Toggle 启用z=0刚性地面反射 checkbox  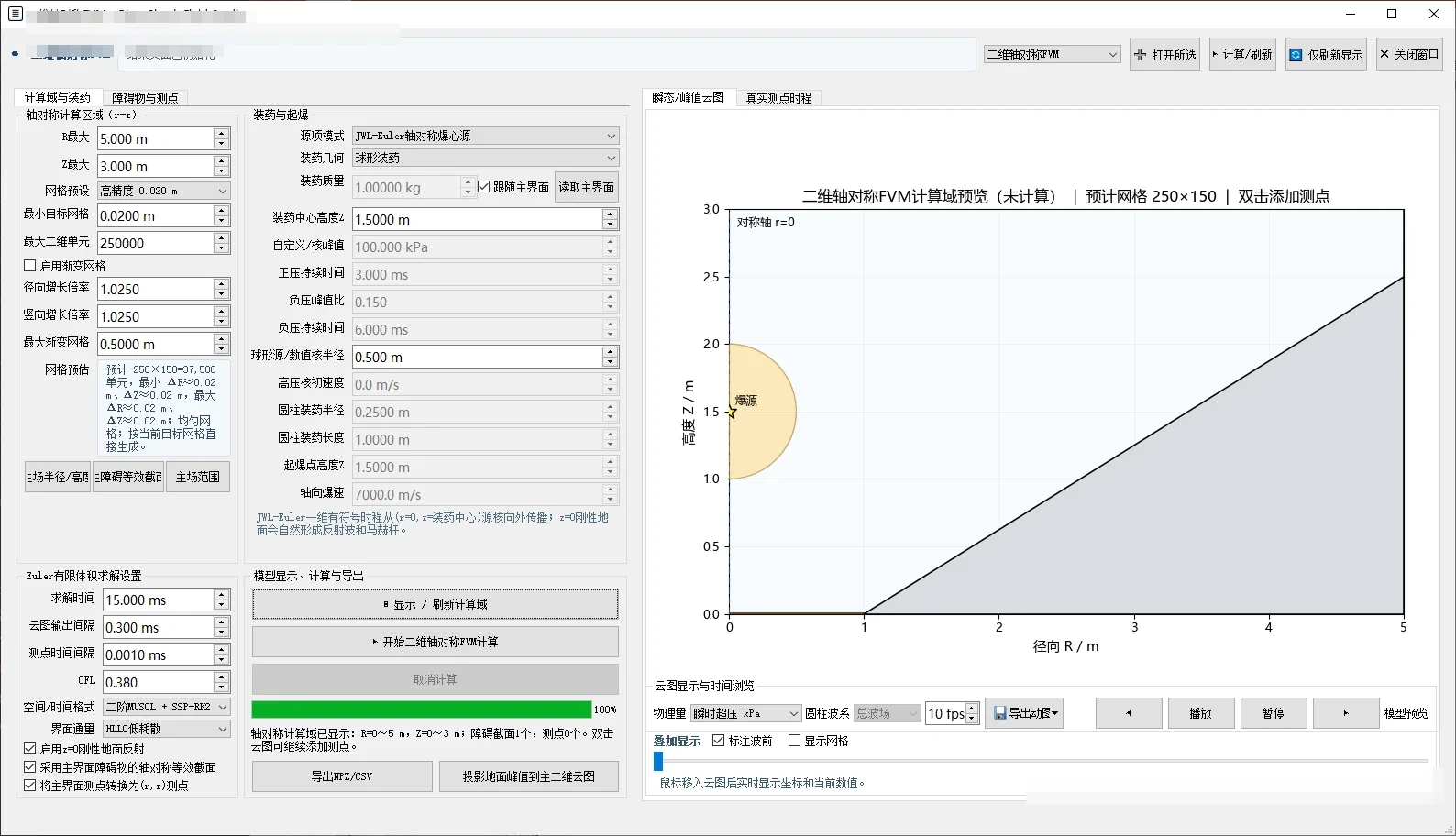pos(29,749)
